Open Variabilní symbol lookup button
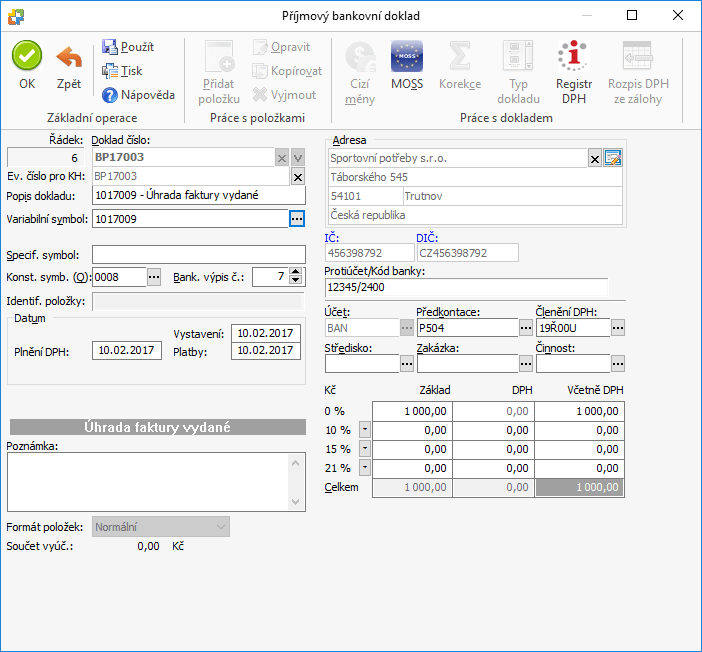This screenshot has height=652, width=702. [x=296, y=219]
